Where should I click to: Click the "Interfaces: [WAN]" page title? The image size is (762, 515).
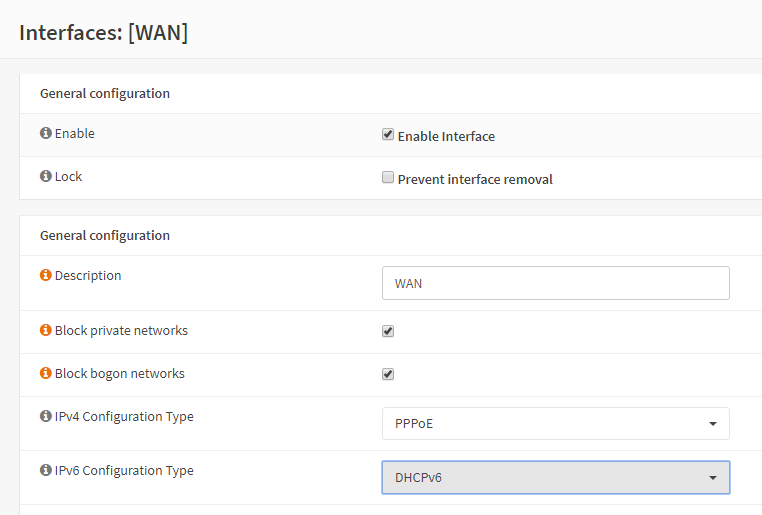pyautogui.click(x=103, y=32)
